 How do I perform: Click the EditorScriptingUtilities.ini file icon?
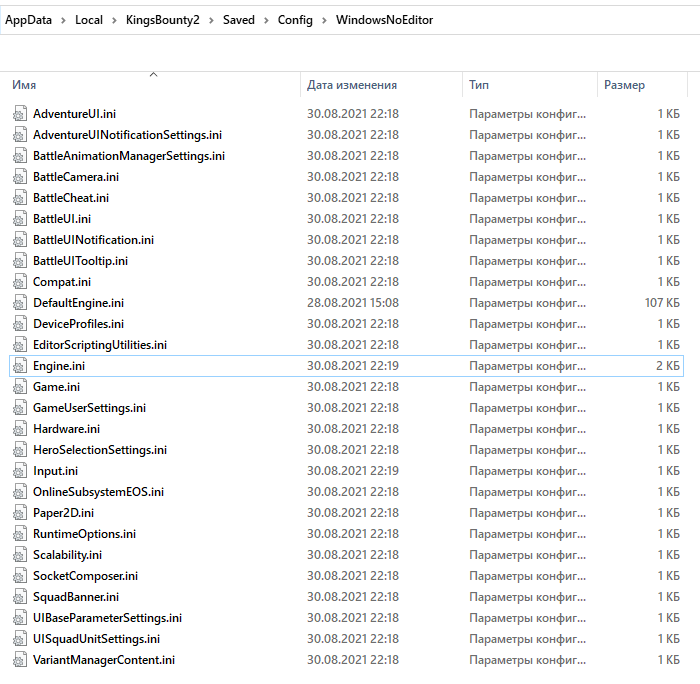point(19,345)
